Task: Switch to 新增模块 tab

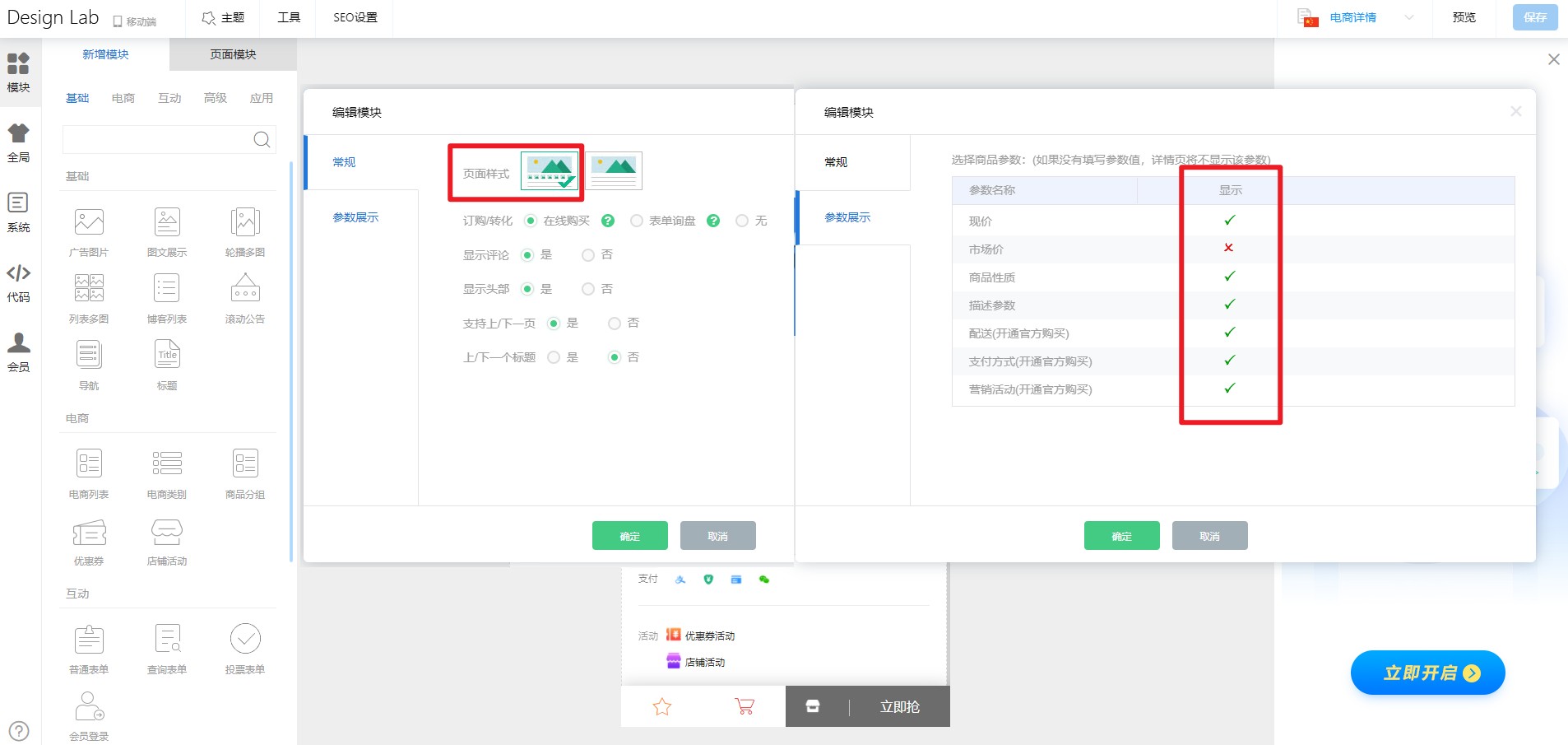Action: coord(105,54)
